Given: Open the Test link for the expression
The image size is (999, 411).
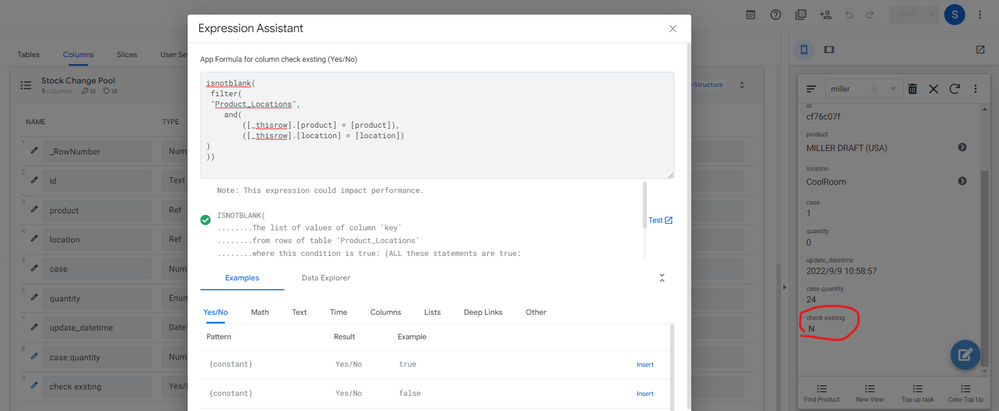Looking at the screenshot, I should pos(660,220).
